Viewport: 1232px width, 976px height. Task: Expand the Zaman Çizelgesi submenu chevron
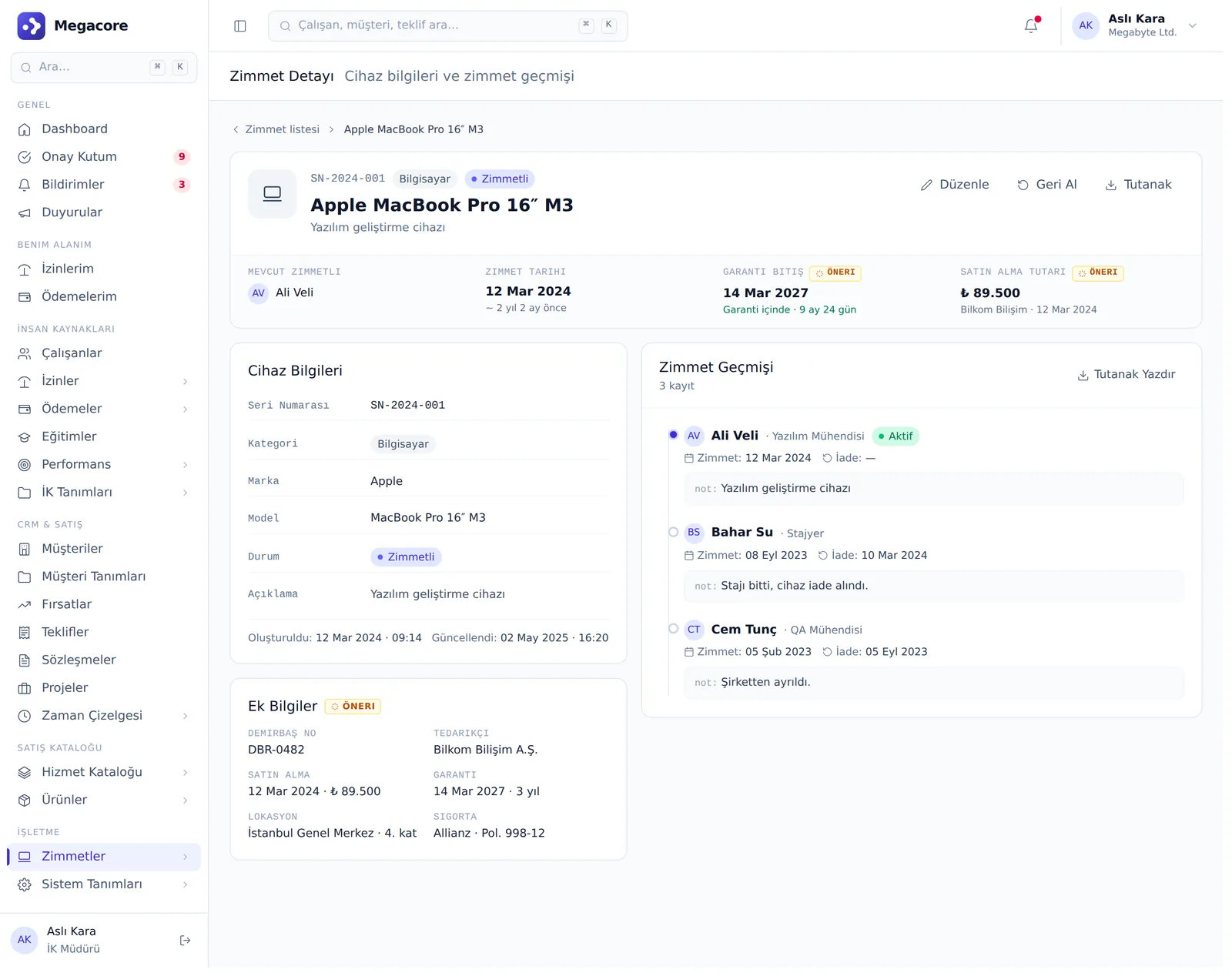click(x=186, y=716)
